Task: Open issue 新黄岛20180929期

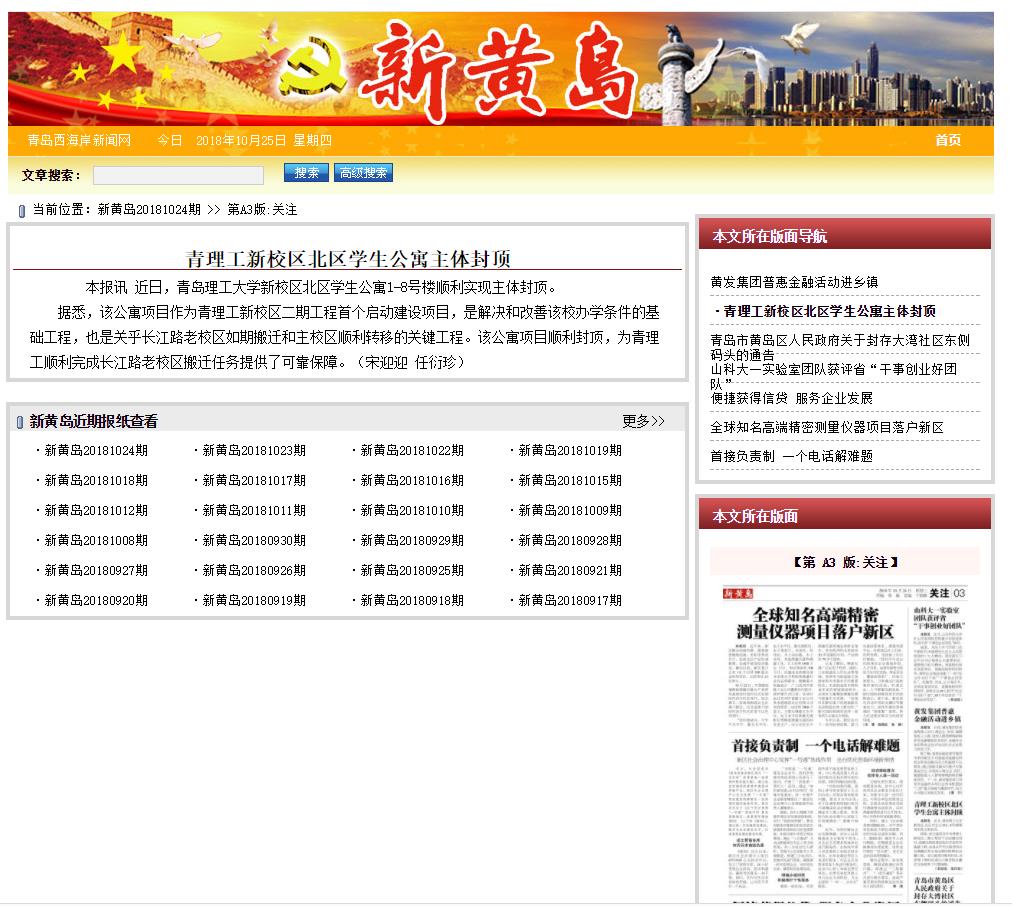Action: pyautogui.click(x=412, y=541)
